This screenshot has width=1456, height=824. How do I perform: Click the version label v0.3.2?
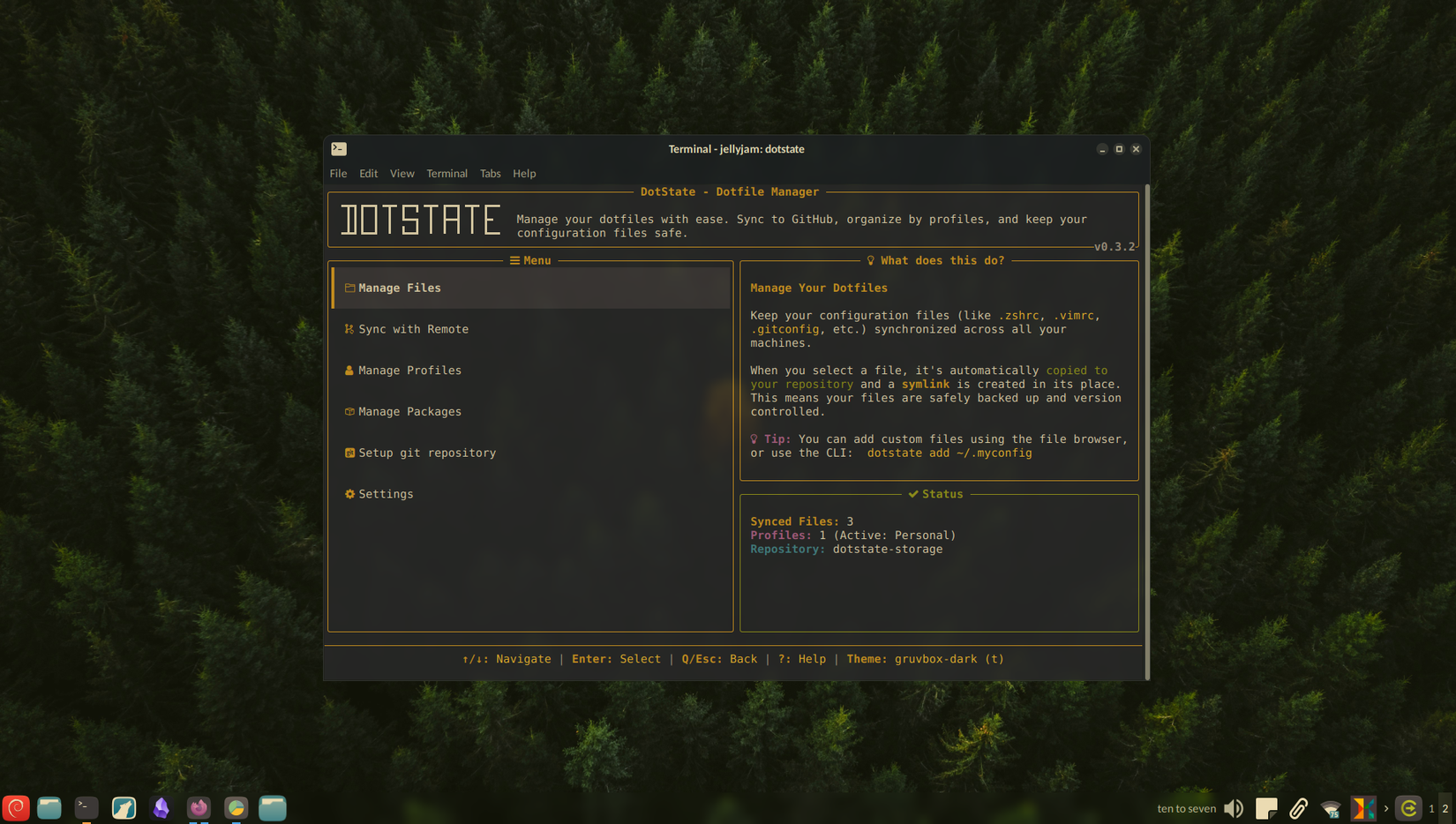(x=1115, y=247)
